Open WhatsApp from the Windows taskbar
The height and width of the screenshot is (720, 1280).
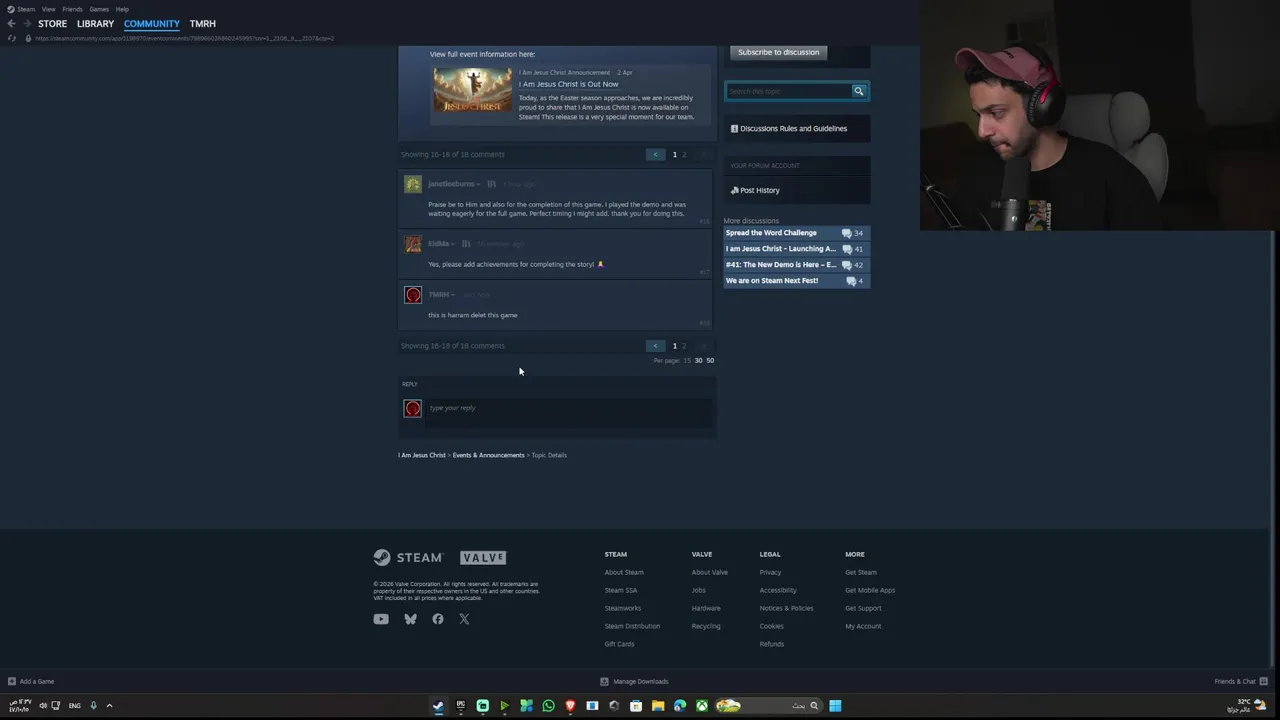[x=548, y=706]
